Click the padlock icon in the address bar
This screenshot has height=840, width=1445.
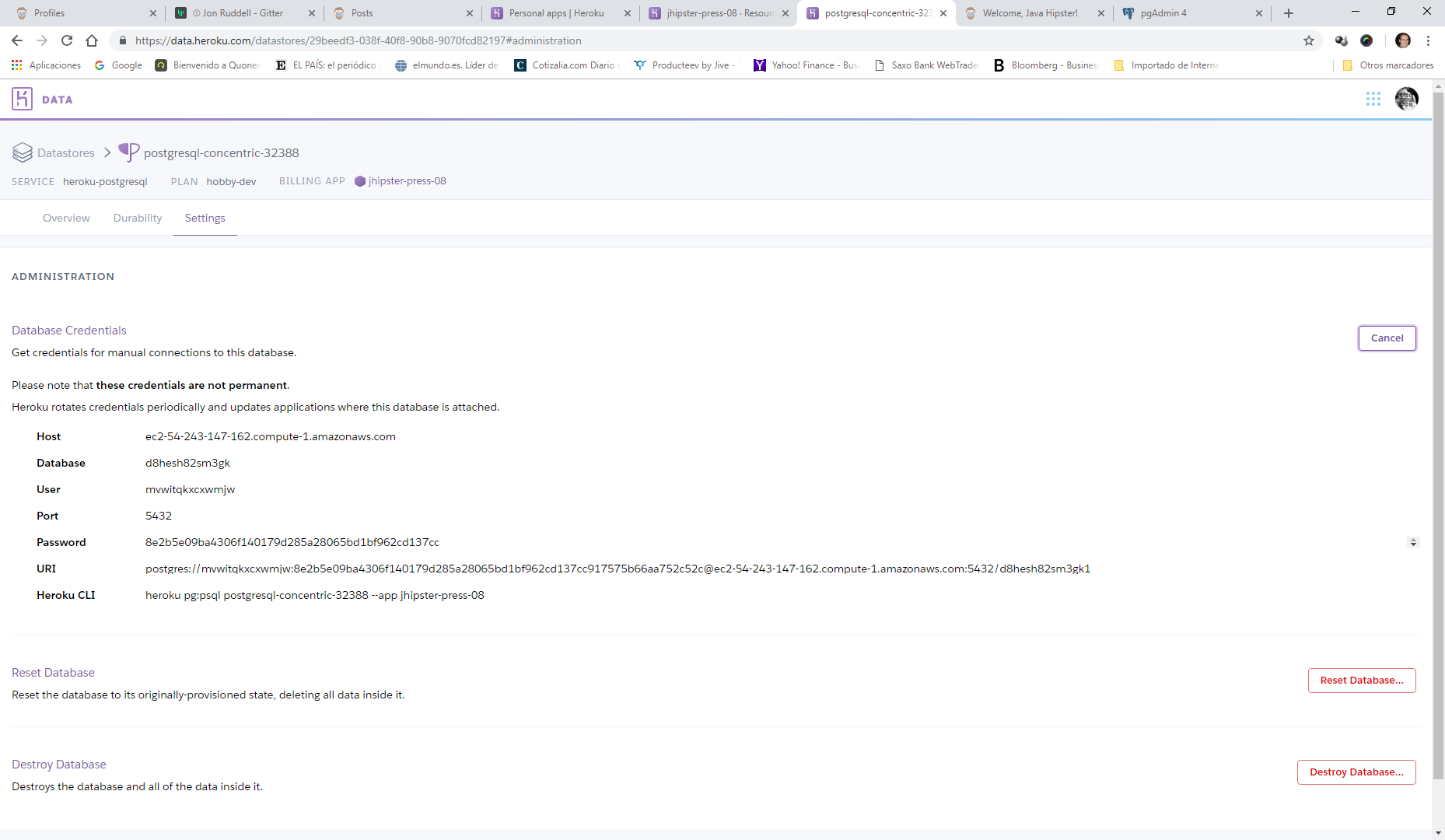122,40
